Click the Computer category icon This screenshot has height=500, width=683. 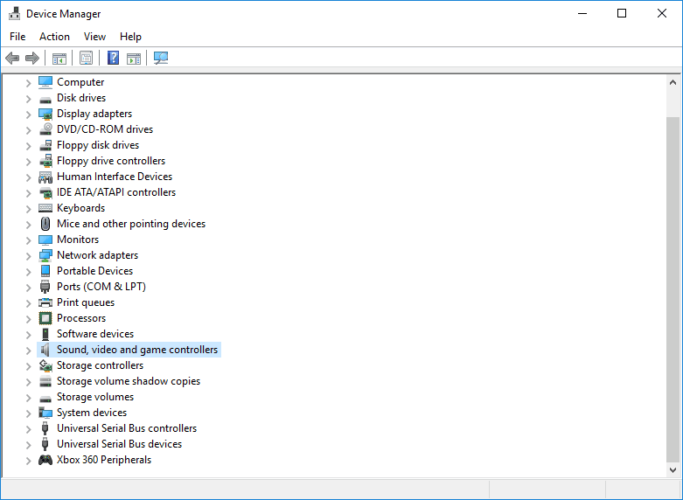click(45, 82)
